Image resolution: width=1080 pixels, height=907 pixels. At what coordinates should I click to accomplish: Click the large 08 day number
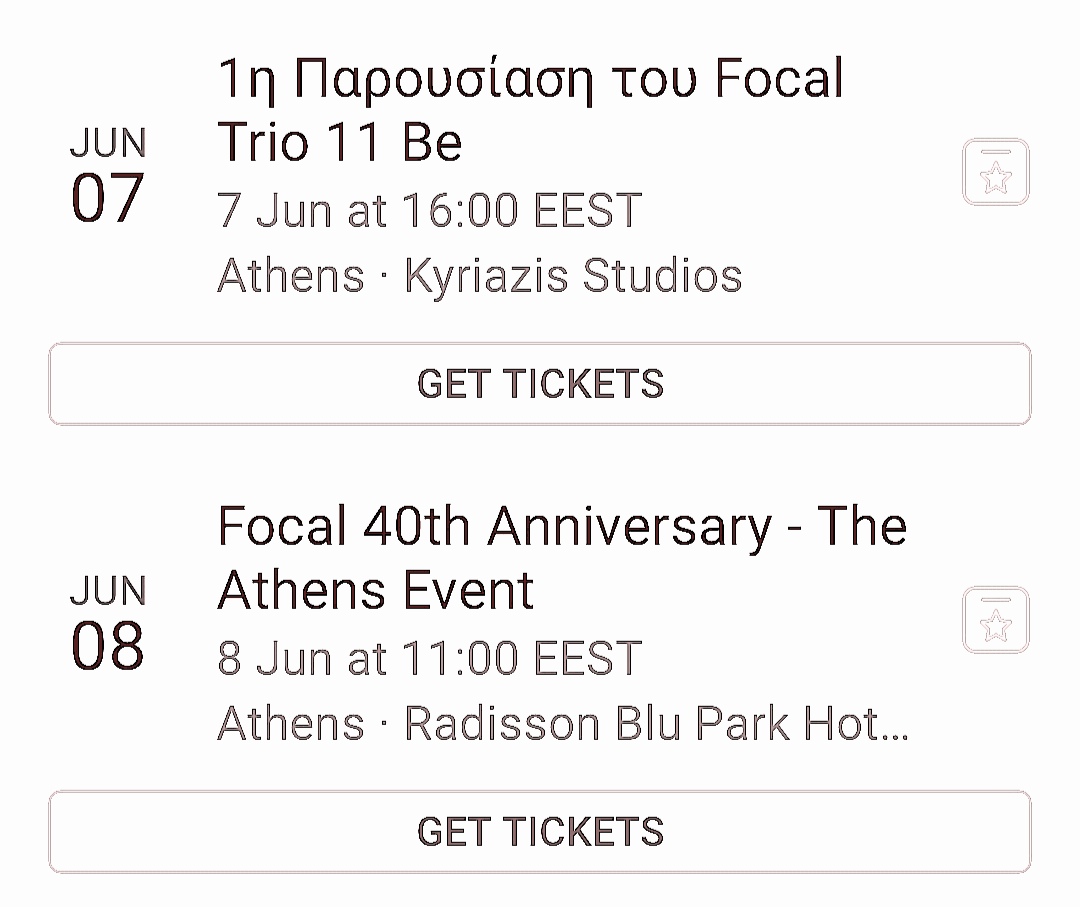click(x=107, y=646)
